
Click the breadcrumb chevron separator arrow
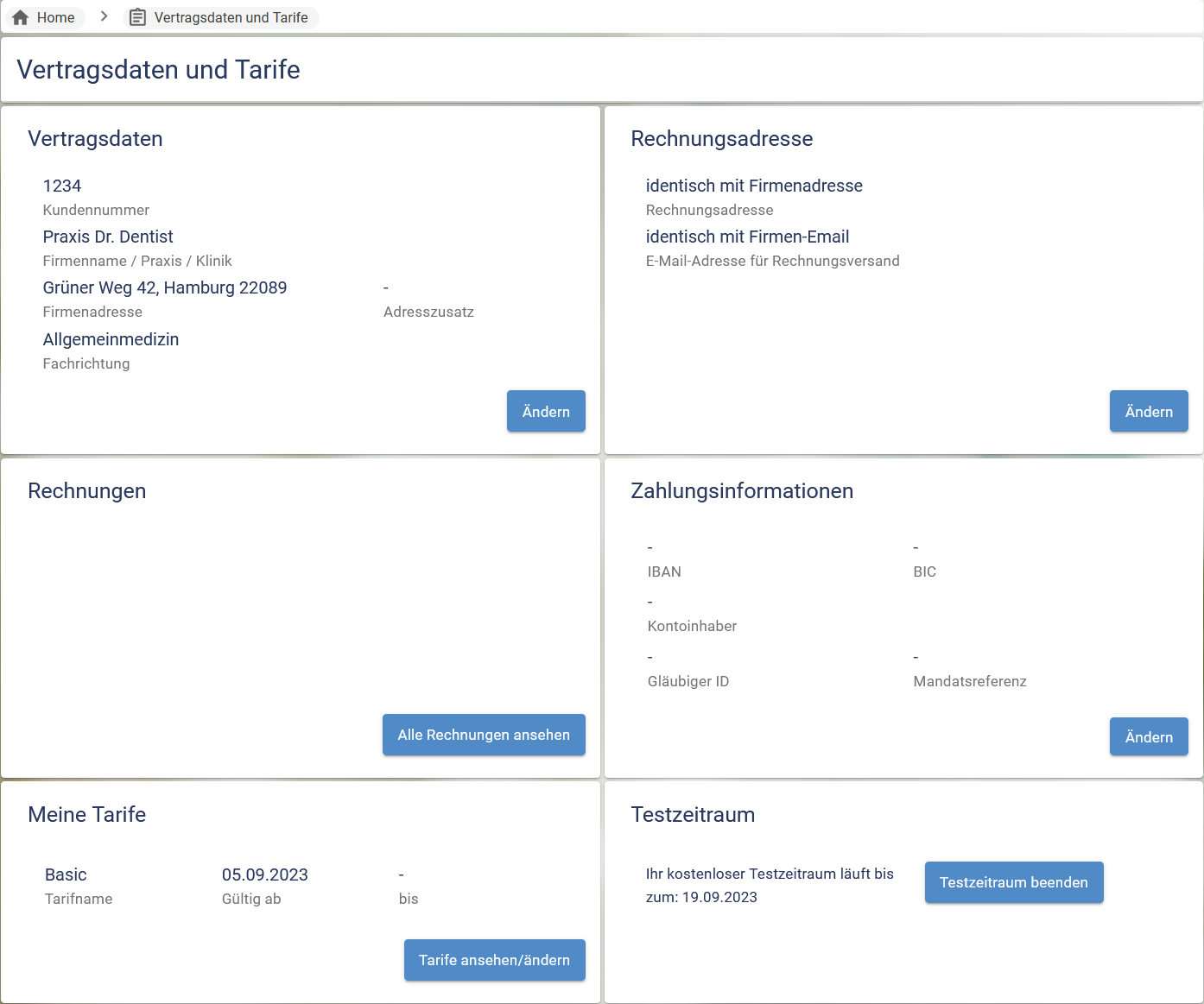click(x=104, y=16)
